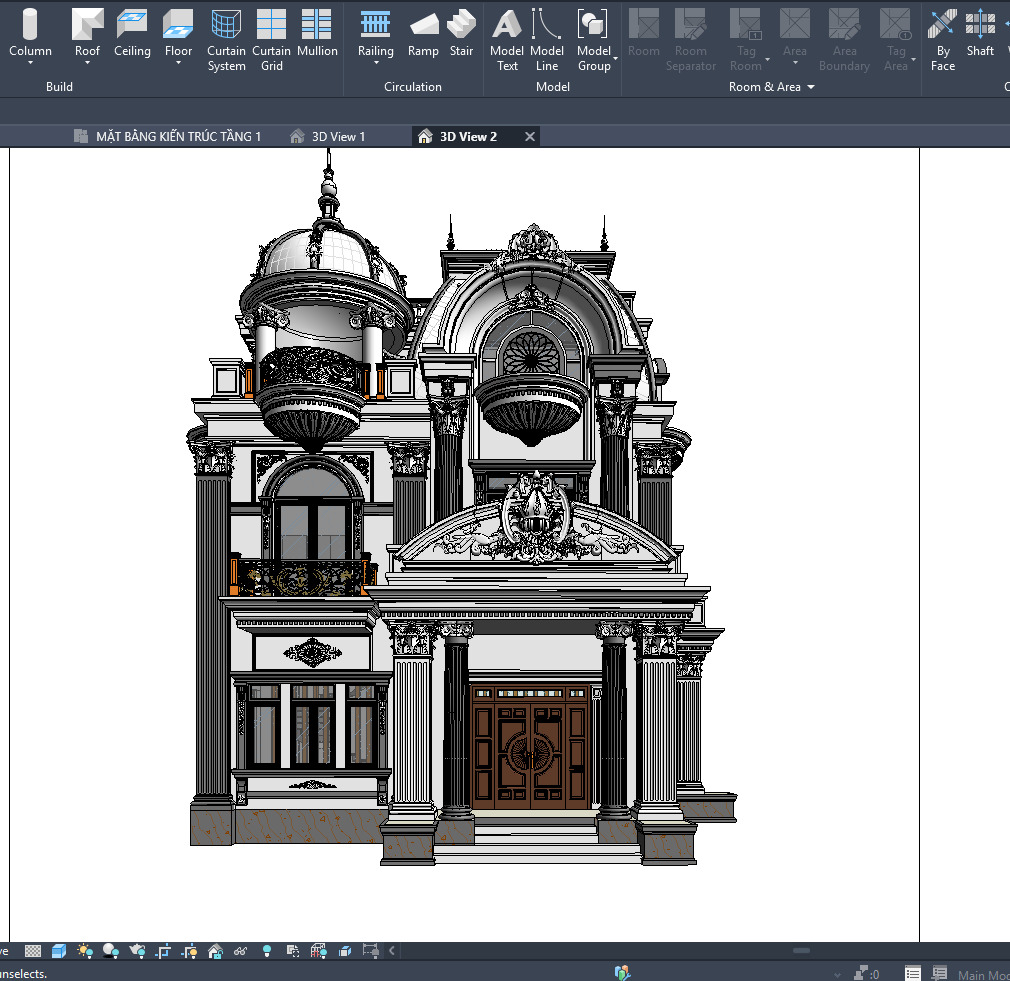
Task: Toggle Reveal Constraints icon
Action: pos(370,951)
